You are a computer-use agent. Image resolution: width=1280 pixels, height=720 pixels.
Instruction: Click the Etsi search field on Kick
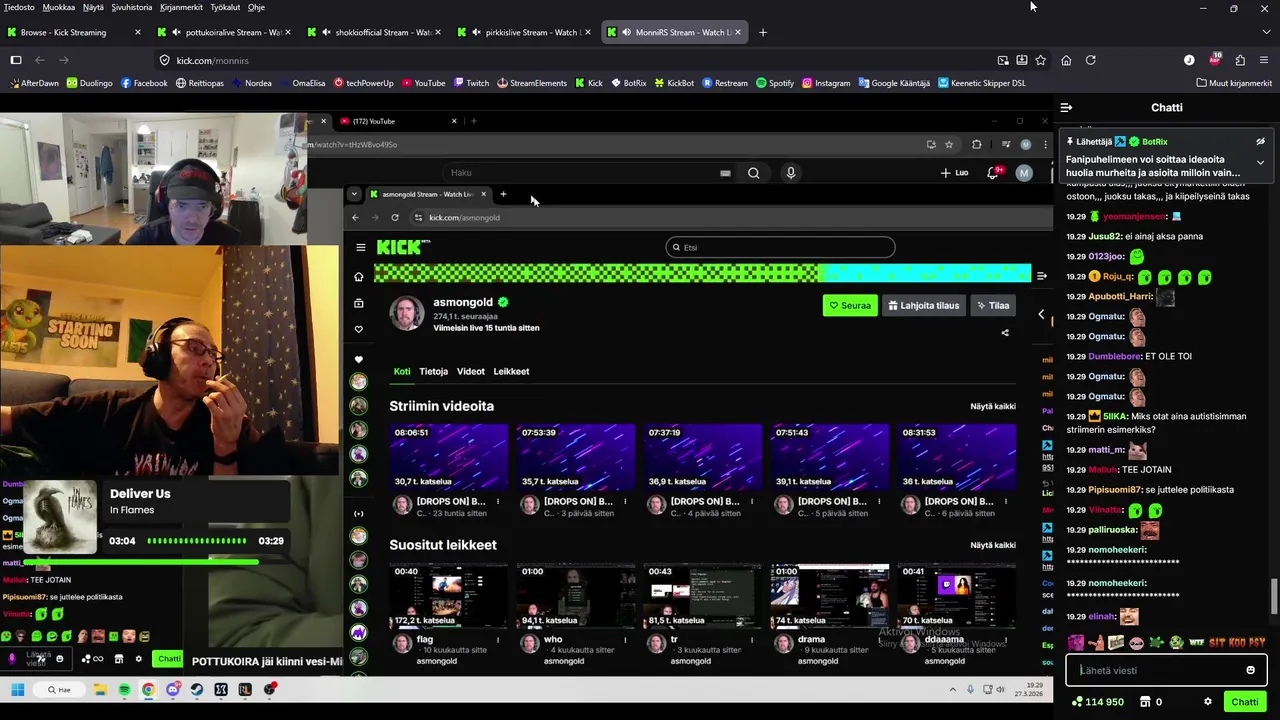(x=780, y=247)
